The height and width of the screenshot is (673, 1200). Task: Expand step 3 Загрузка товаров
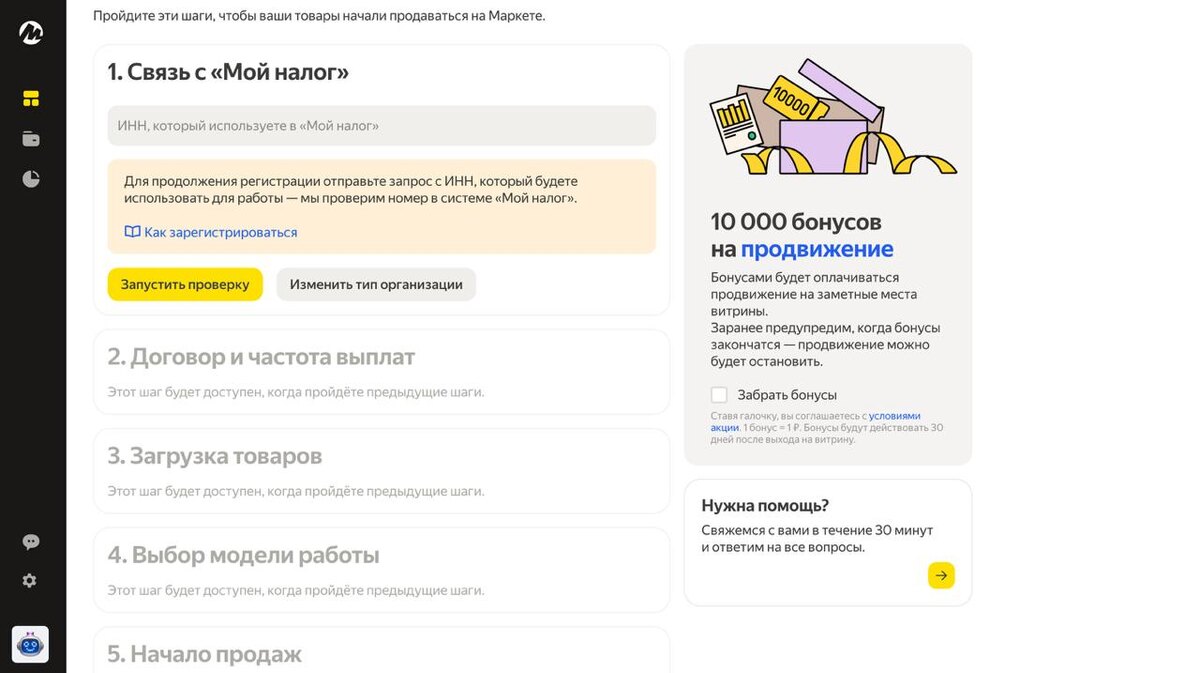[x=215, y=455]
